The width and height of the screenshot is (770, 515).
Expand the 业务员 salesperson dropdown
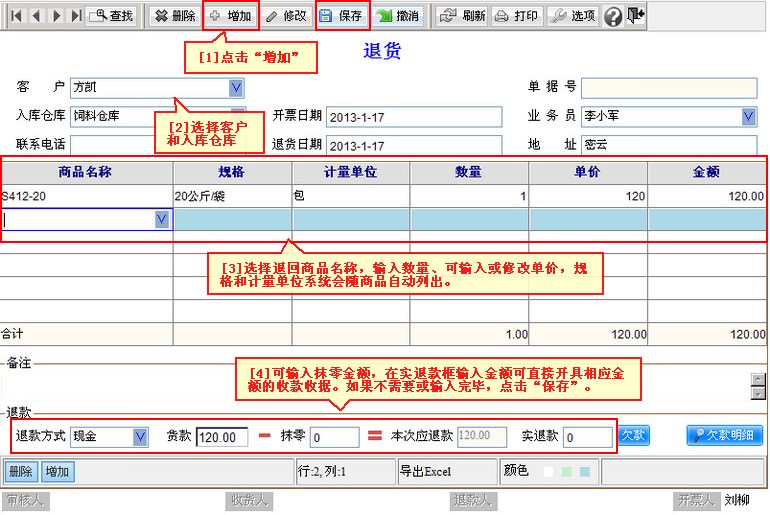[x=749, y=116]
